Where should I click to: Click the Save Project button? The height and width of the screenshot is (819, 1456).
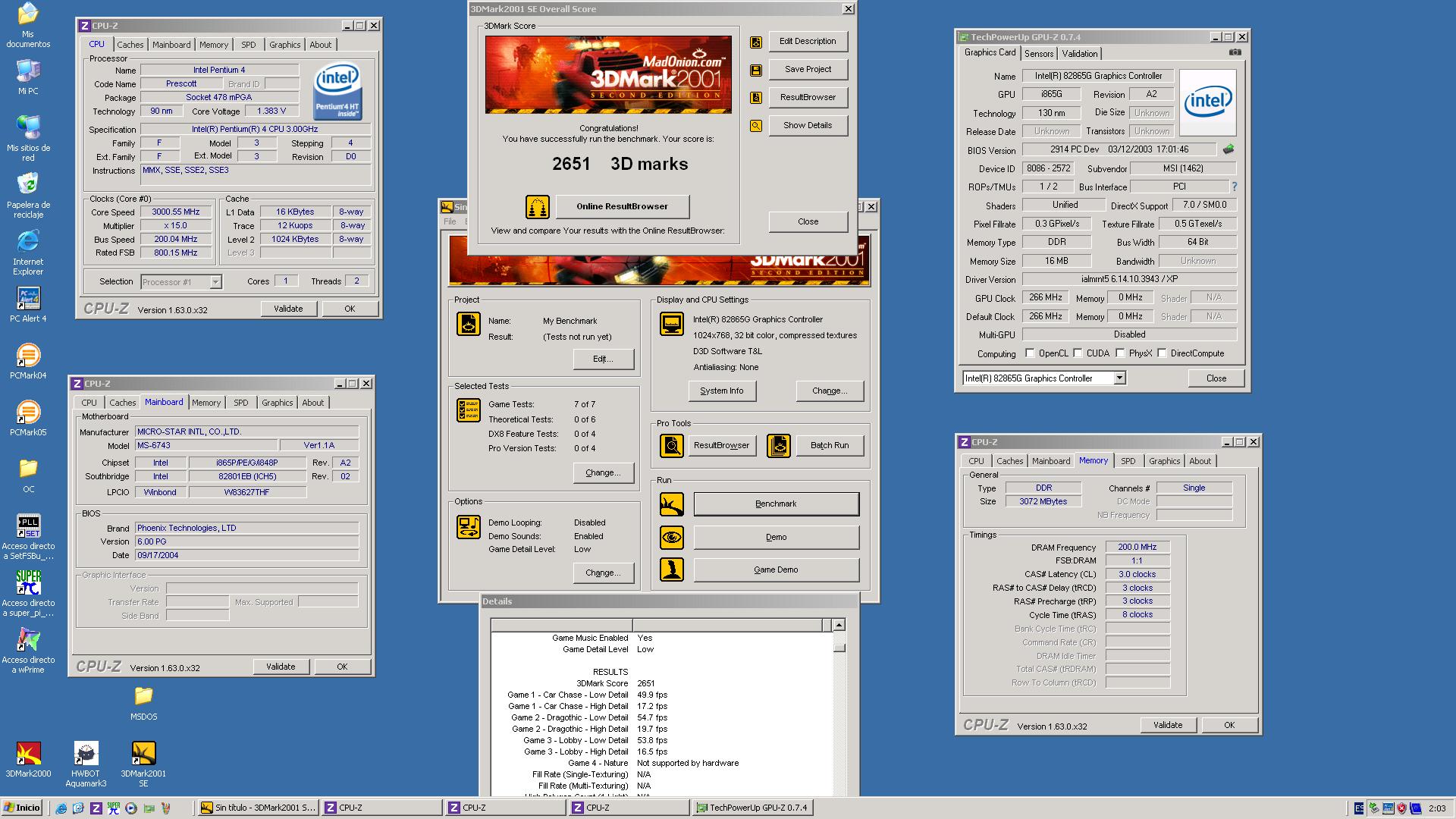808,69
